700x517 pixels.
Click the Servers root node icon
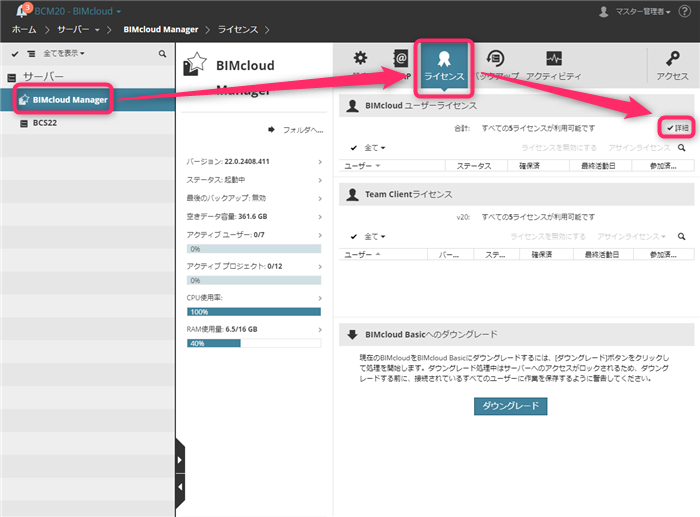pos(12,78)
